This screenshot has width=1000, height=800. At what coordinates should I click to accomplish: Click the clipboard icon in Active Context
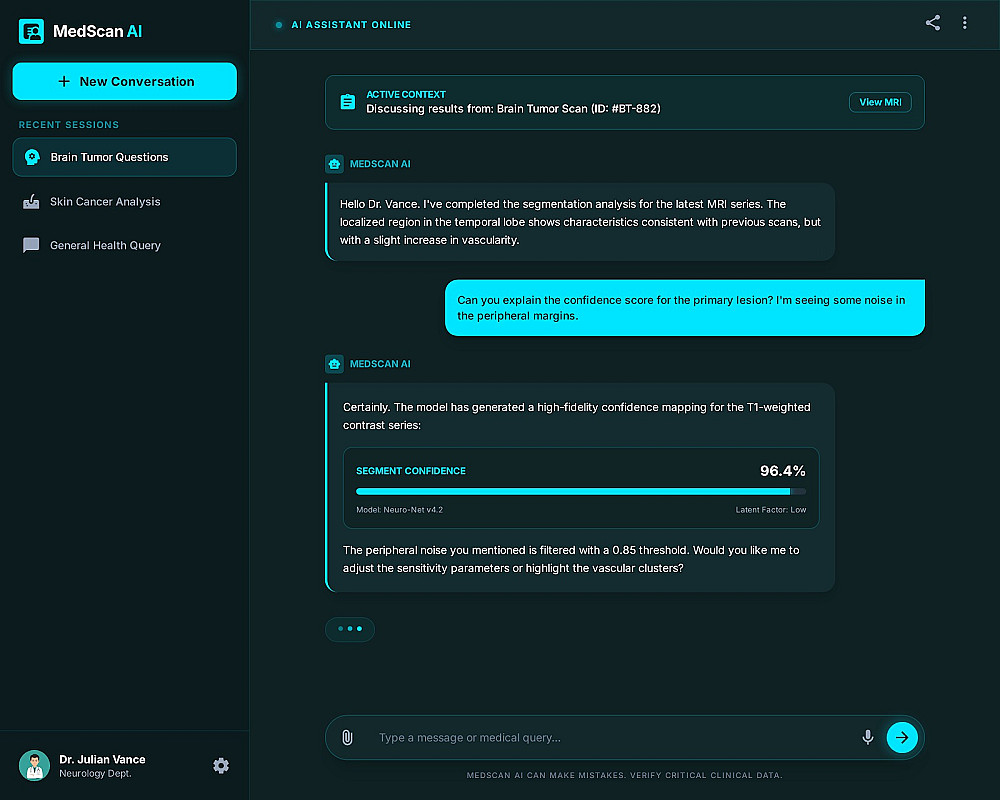(348, 102)
